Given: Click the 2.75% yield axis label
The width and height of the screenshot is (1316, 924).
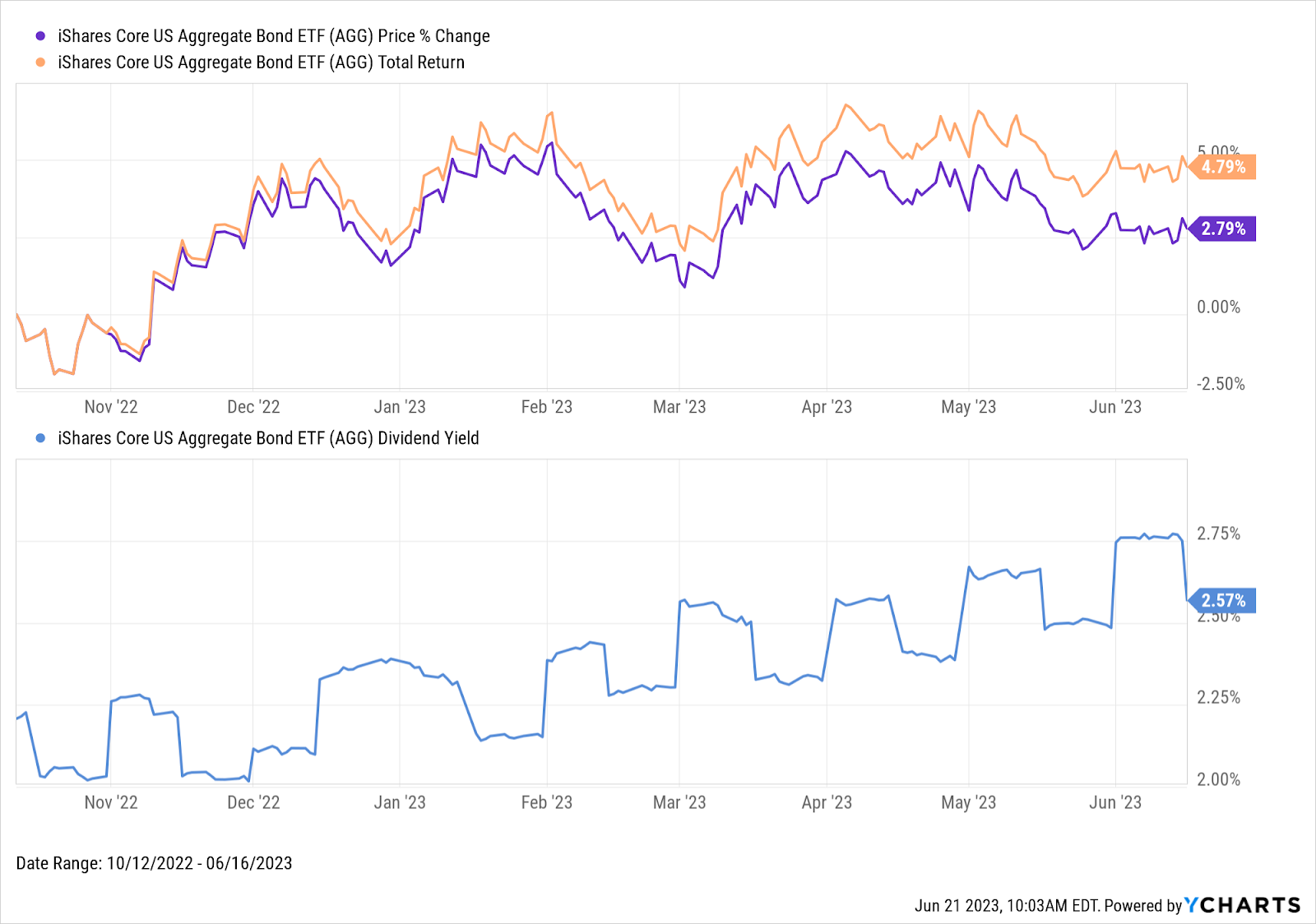Looking at the screenshot, I should tap(1219, 534).
